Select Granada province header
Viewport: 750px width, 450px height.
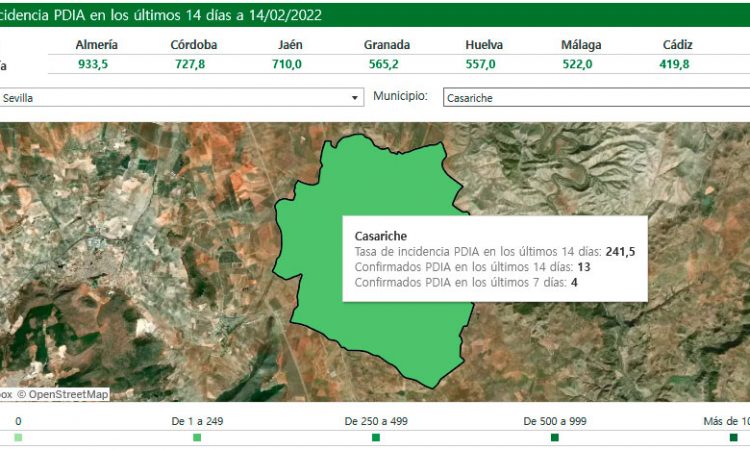pos(387,46)
